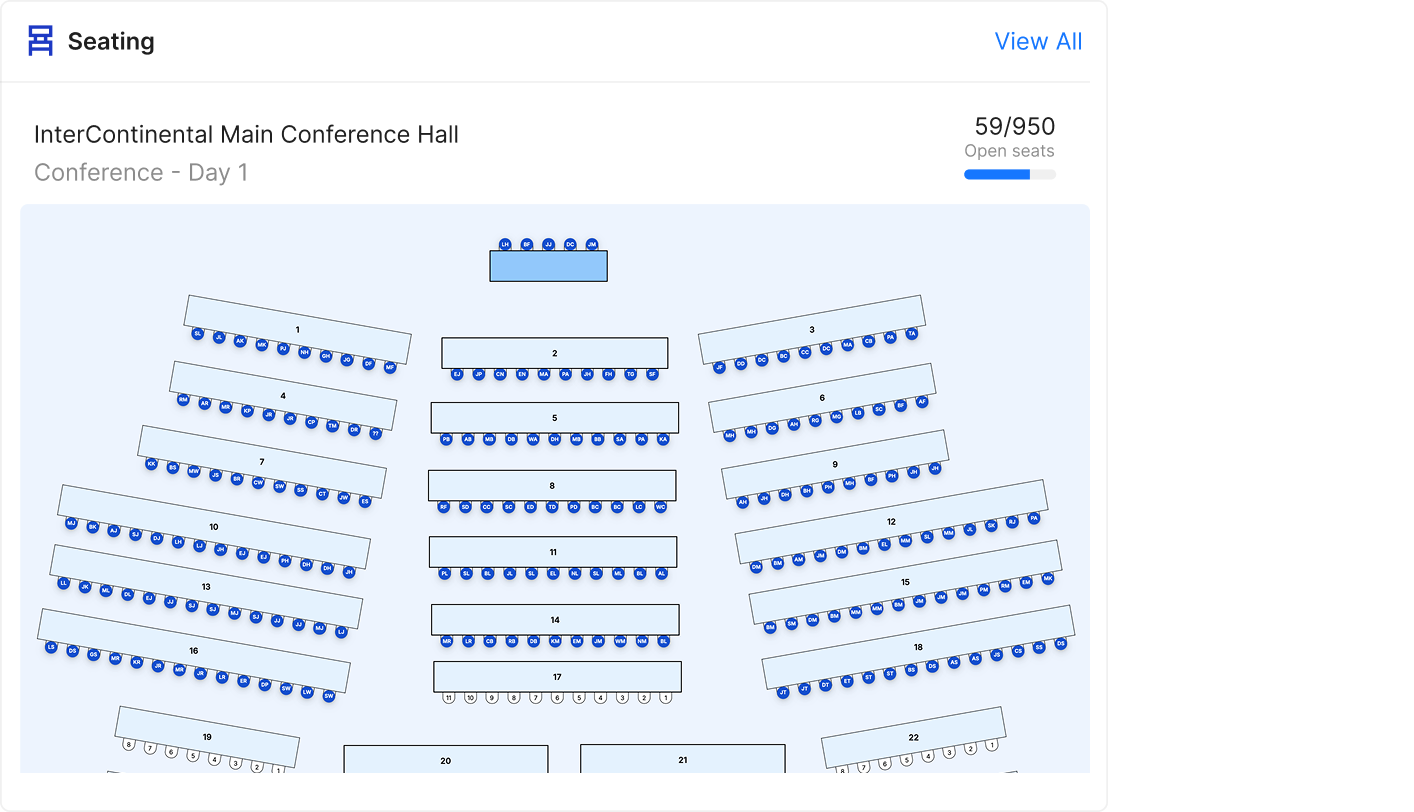The image size is (1414, 812).
Task: Pick open seat 11 at table 17
Action: click(449, 698)
